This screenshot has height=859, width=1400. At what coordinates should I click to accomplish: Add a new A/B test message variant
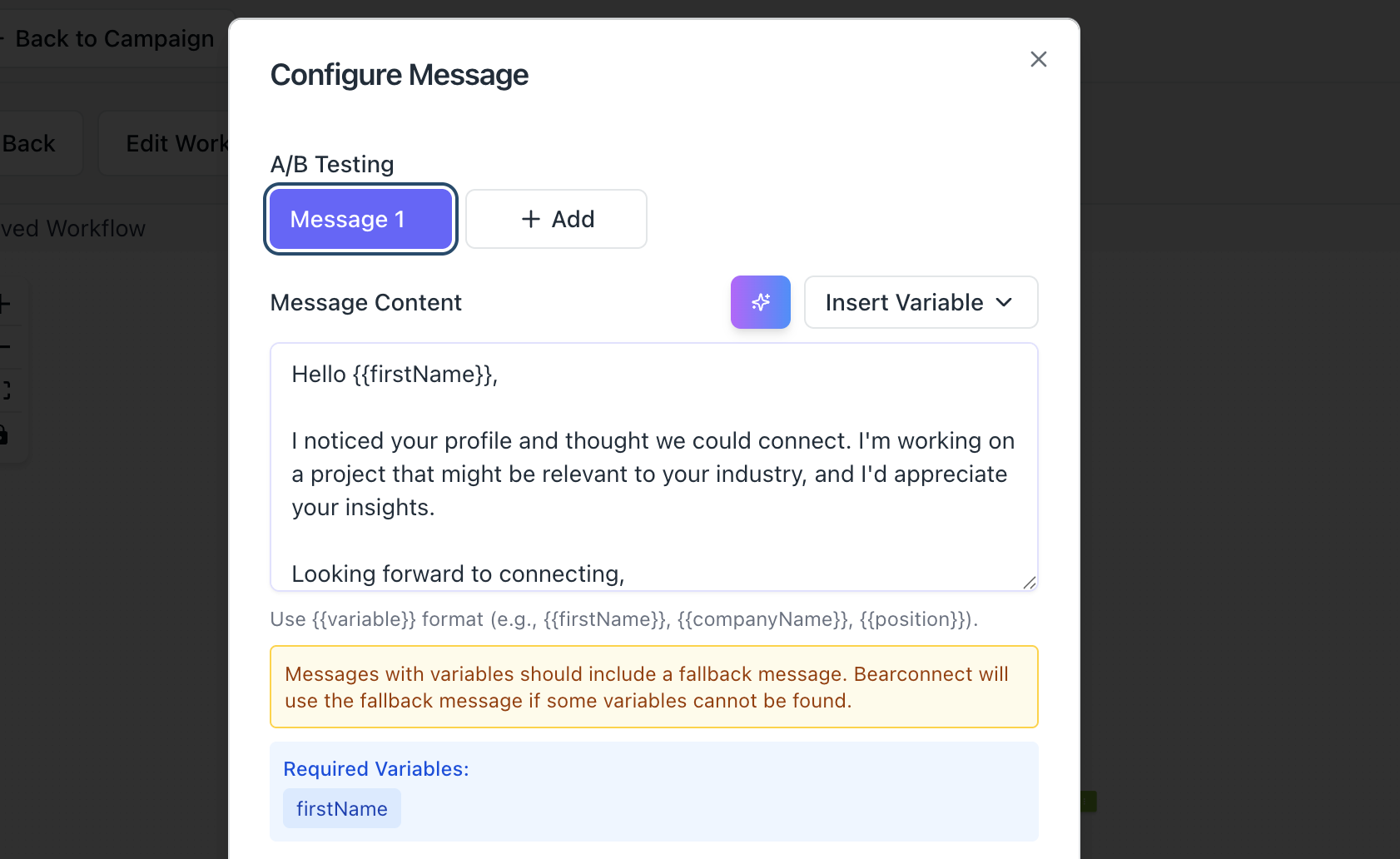pyautogui.click(x=556, y=219)
